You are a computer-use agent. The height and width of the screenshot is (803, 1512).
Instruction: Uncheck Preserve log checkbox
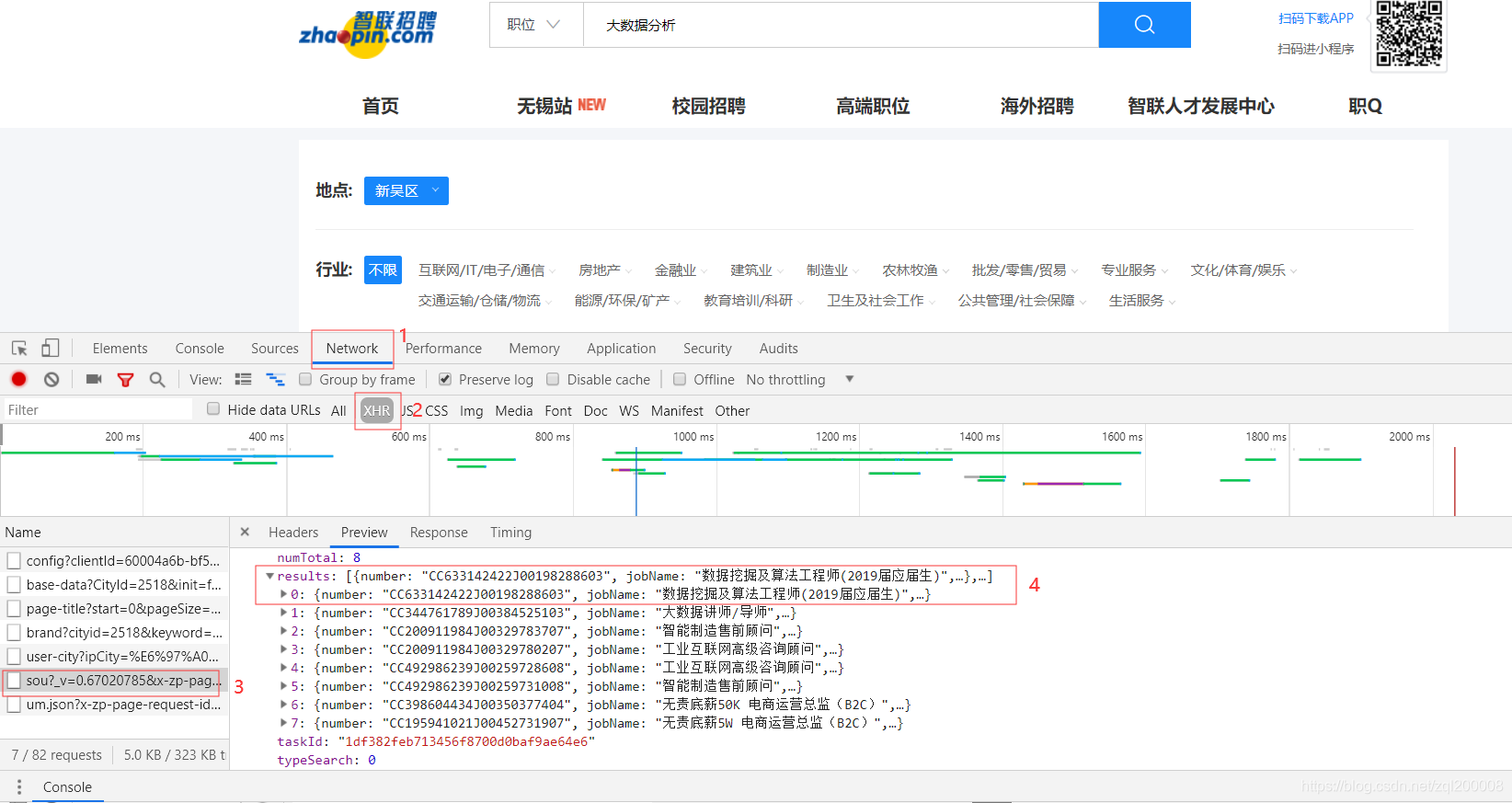point(445,379)
